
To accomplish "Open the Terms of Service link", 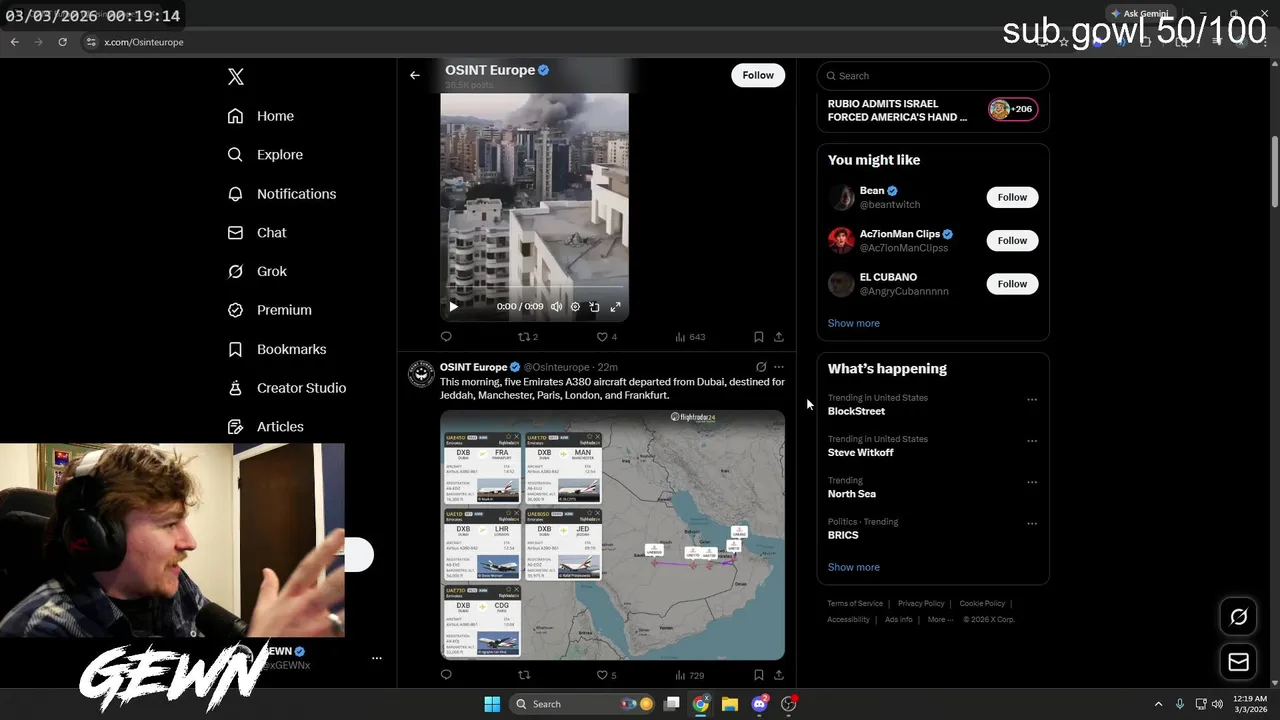I will click(855, 604).
